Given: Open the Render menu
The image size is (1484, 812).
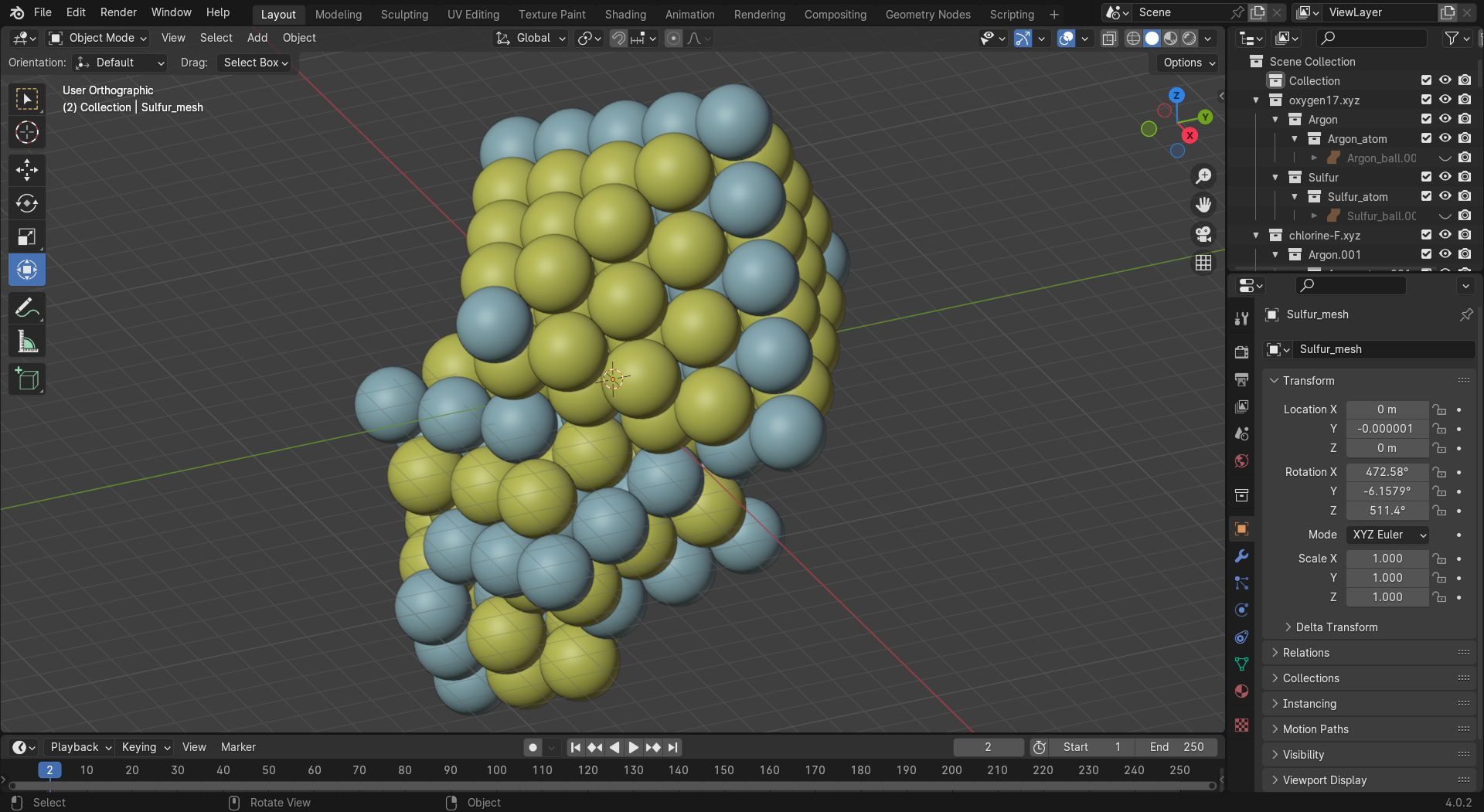Looking at the screenshot, I should [x=118, y=12].
